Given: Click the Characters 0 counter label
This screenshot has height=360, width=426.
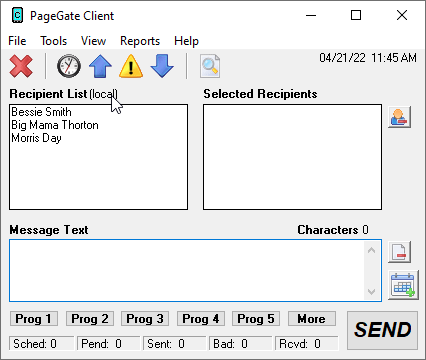Looking at the screenshot, I should coord(333,230).
